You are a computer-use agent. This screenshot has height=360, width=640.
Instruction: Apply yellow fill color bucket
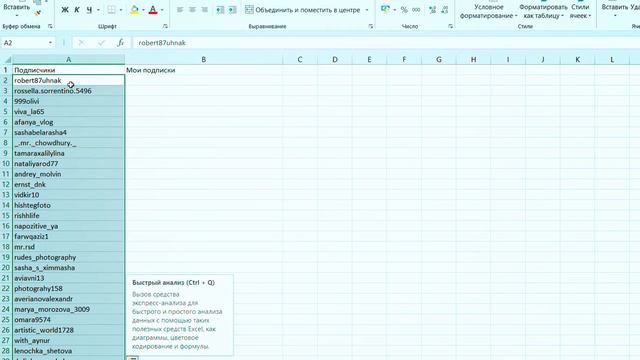click(x=134, y=10)
